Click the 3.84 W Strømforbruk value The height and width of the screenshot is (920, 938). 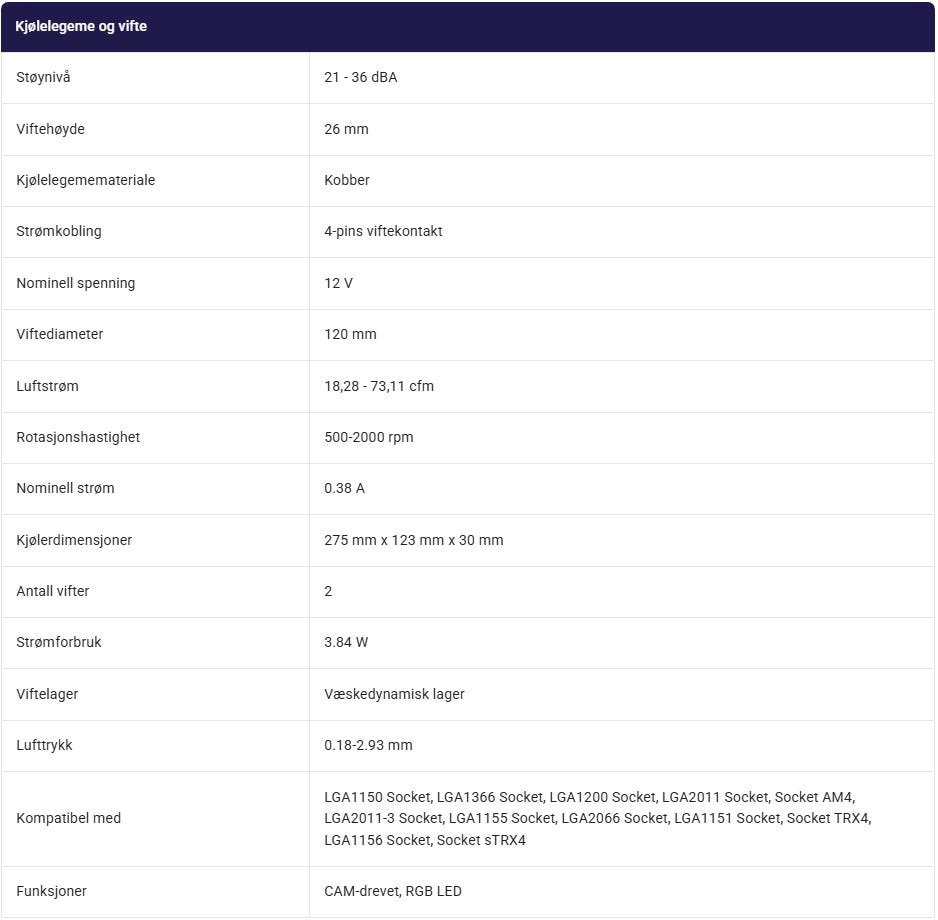(346, 642)
